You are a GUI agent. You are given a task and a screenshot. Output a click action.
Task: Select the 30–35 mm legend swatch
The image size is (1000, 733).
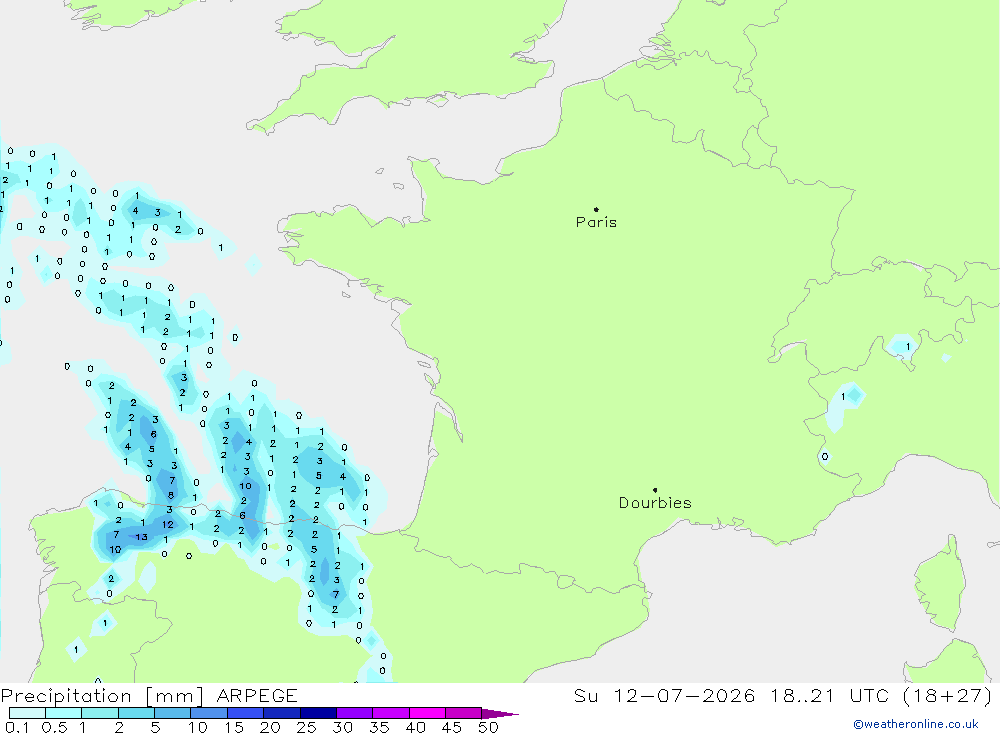pos(354,713)
